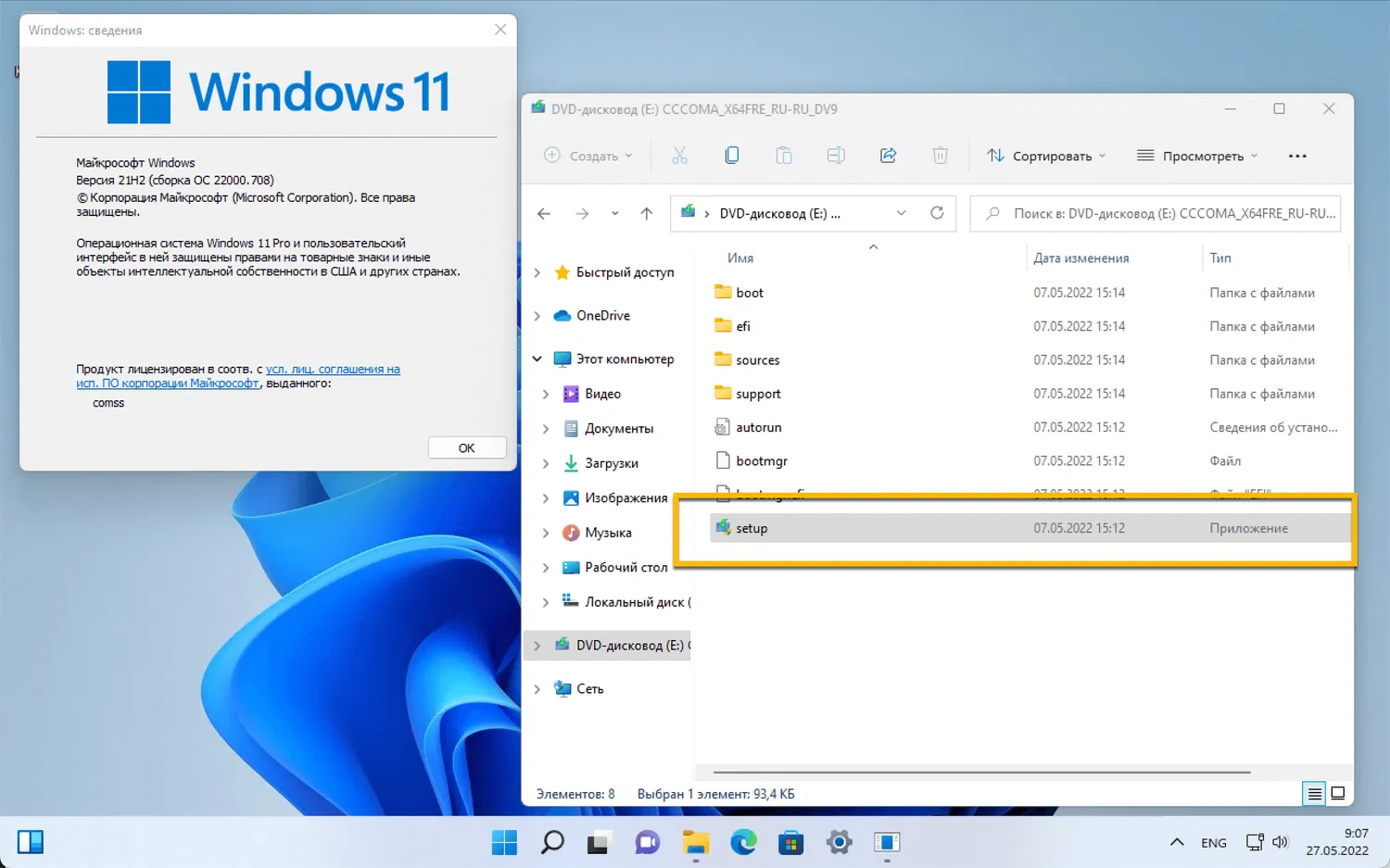Click the ENG language indicator in taskbar
The image size is (1390, 868).
click(x=1214, y=843)
